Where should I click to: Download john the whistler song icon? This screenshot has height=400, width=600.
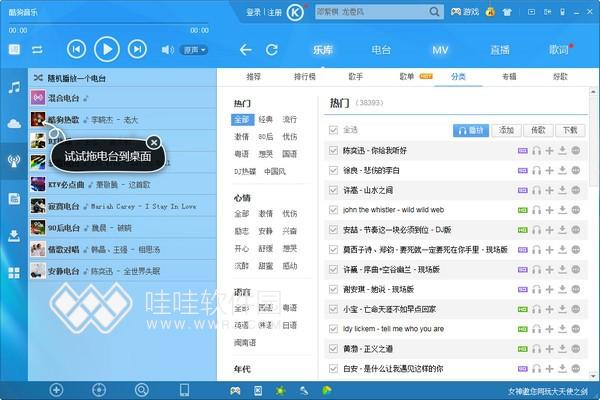(562, 210)
